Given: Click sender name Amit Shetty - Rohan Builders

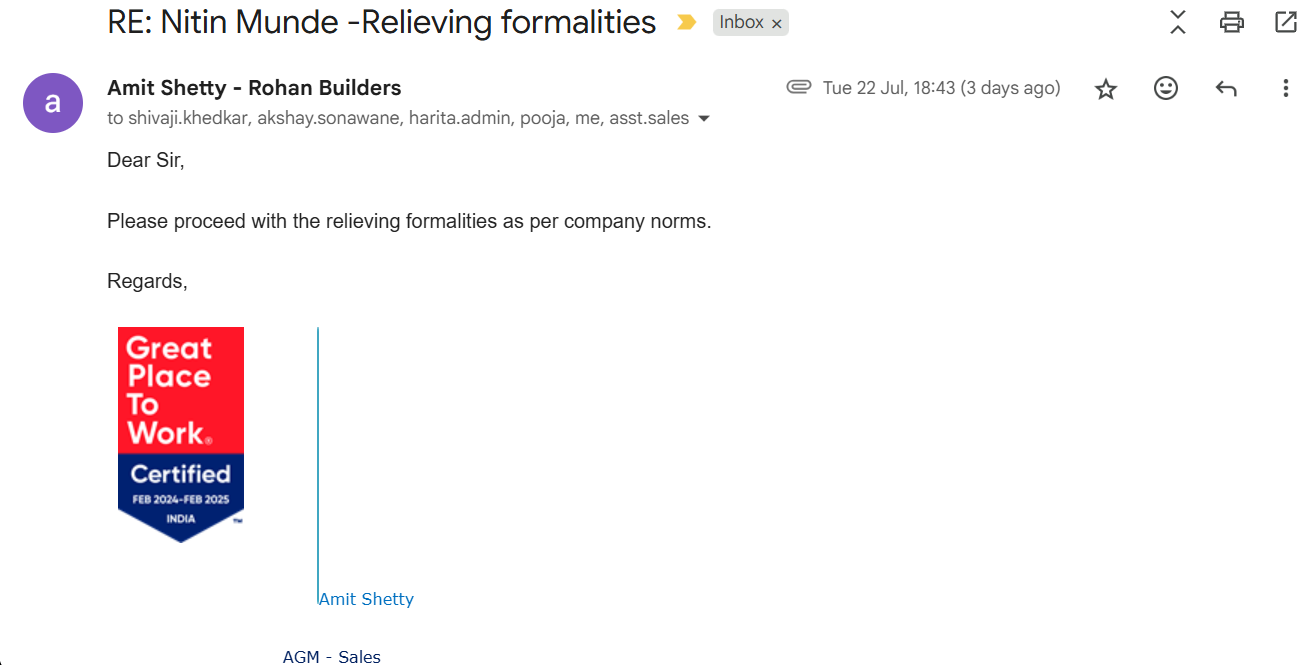Looking at the screenshot, I should coord(254,88).
